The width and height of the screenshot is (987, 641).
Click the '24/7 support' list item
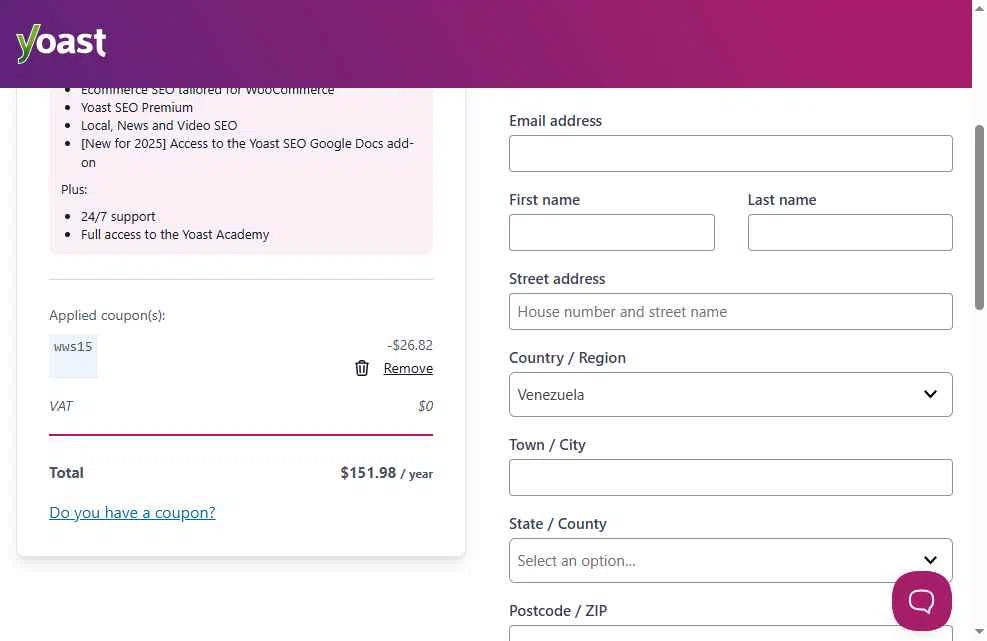pyautogui.click(x=118, y=217)
